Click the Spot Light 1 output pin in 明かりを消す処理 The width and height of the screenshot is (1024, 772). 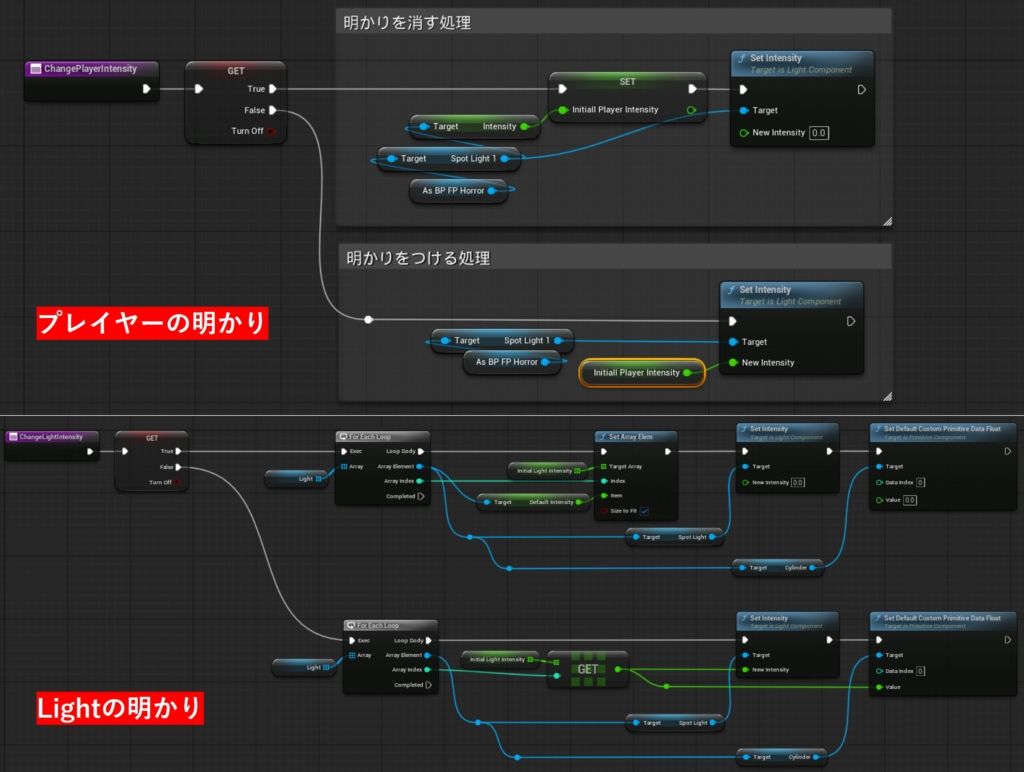[x=505, y=159]
